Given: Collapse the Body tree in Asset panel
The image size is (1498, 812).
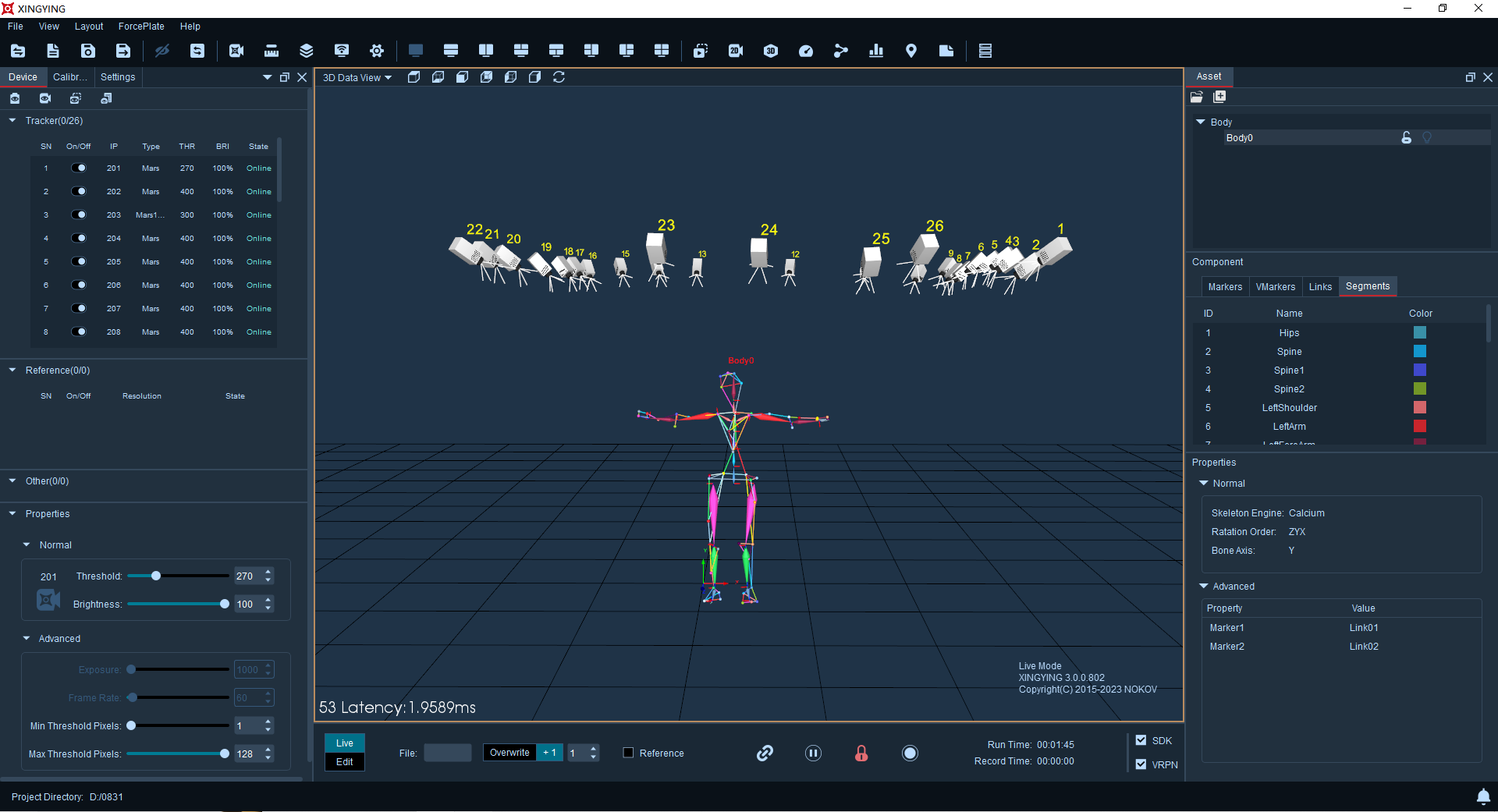Looking at the screenshot, I should tap(1201, 122).
